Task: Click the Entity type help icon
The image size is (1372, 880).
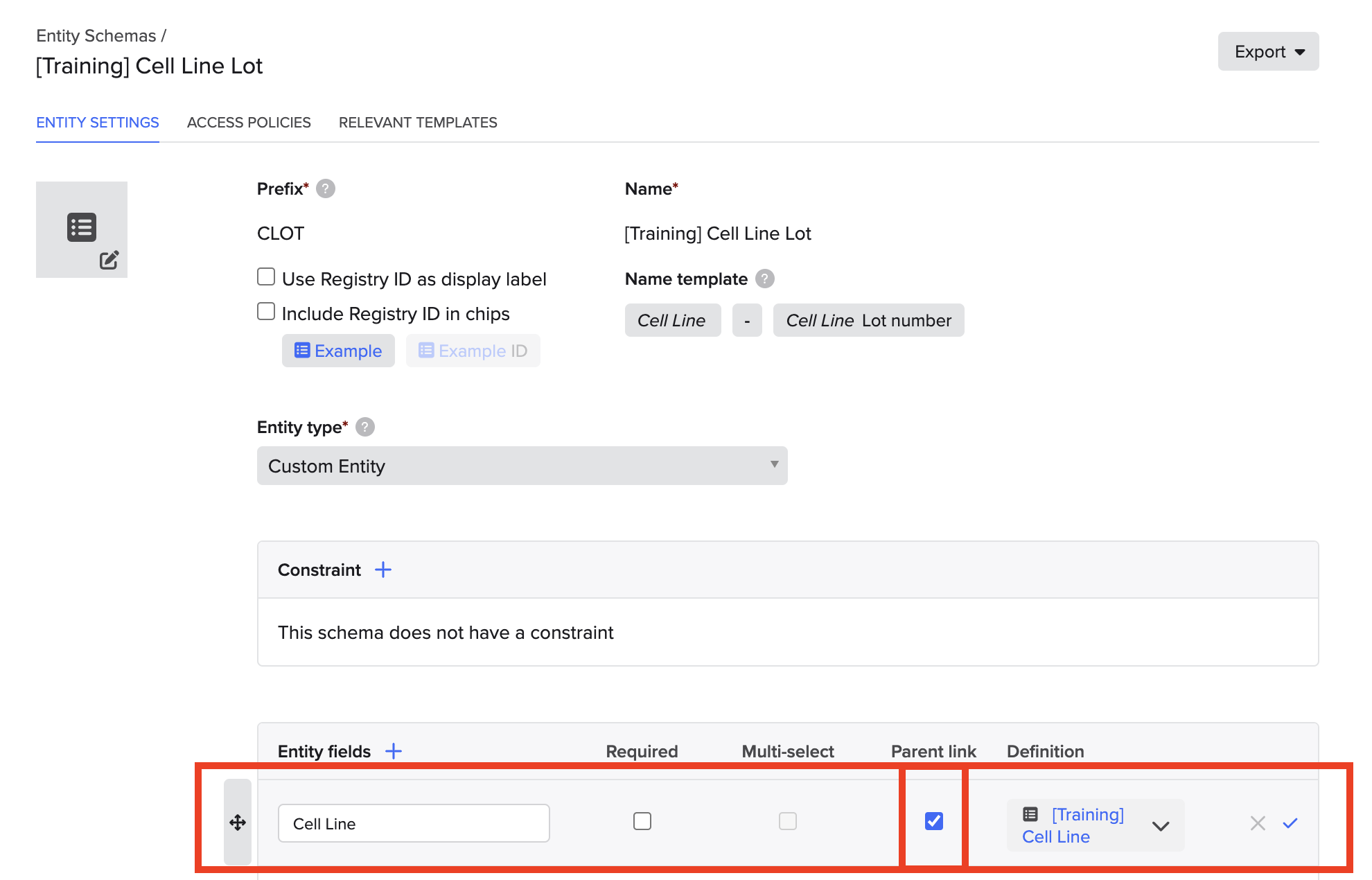Action: pos(365,427)
